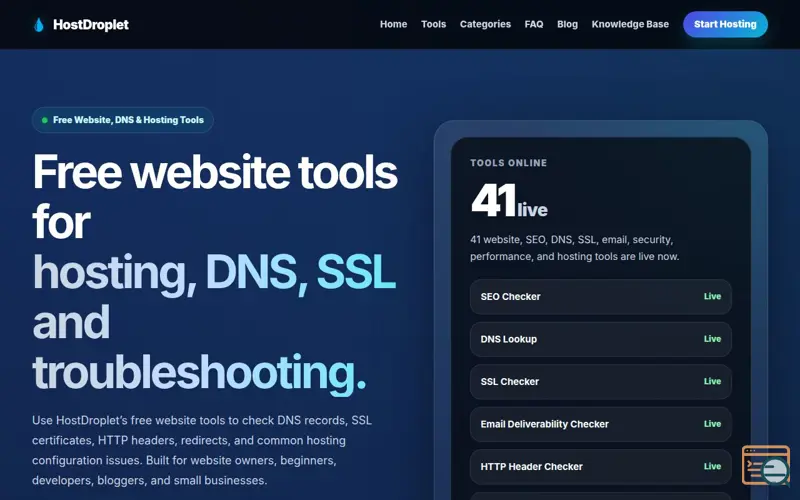Click the Use HostDroplet's free website tools paragraph
Screen dimensions: 800x500
click(x=202, y=450)
